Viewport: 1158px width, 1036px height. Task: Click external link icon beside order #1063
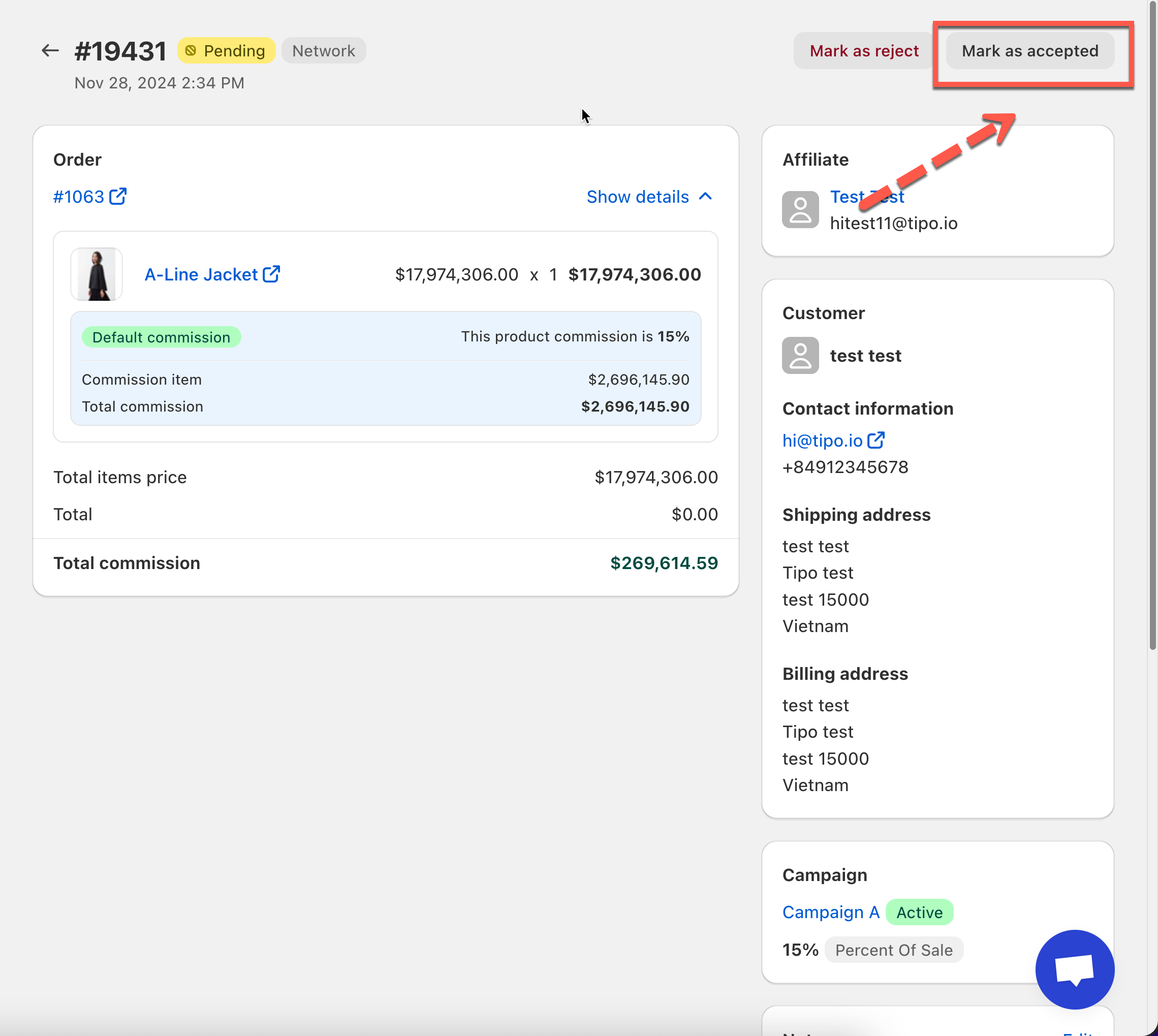pyautogui.click(x=118, y=197)
